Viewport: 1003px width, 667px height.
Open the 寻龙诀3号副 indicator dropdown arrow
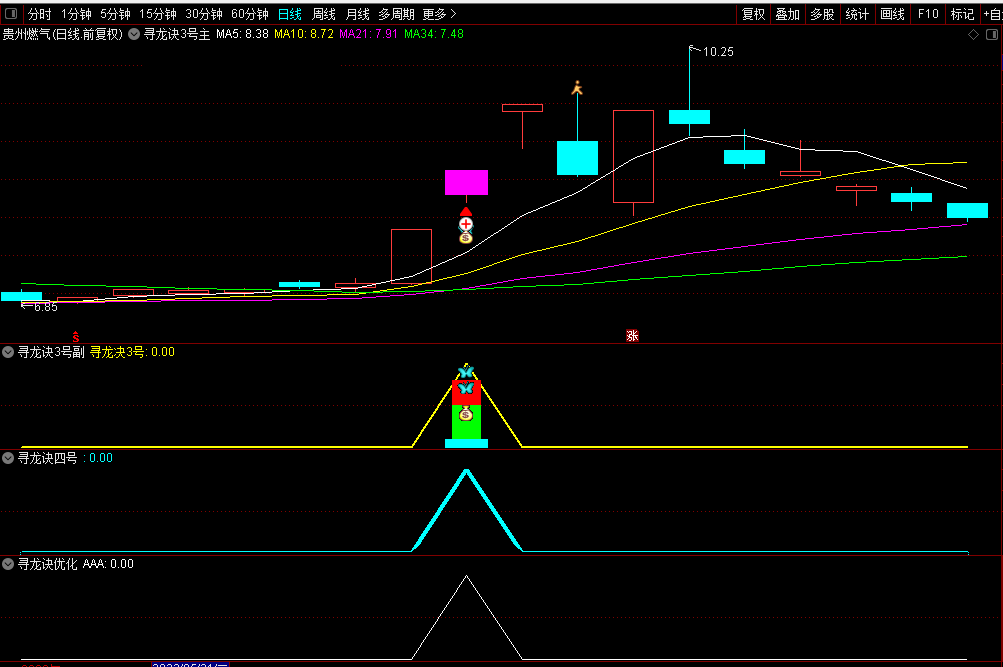[x=9, y=352]
